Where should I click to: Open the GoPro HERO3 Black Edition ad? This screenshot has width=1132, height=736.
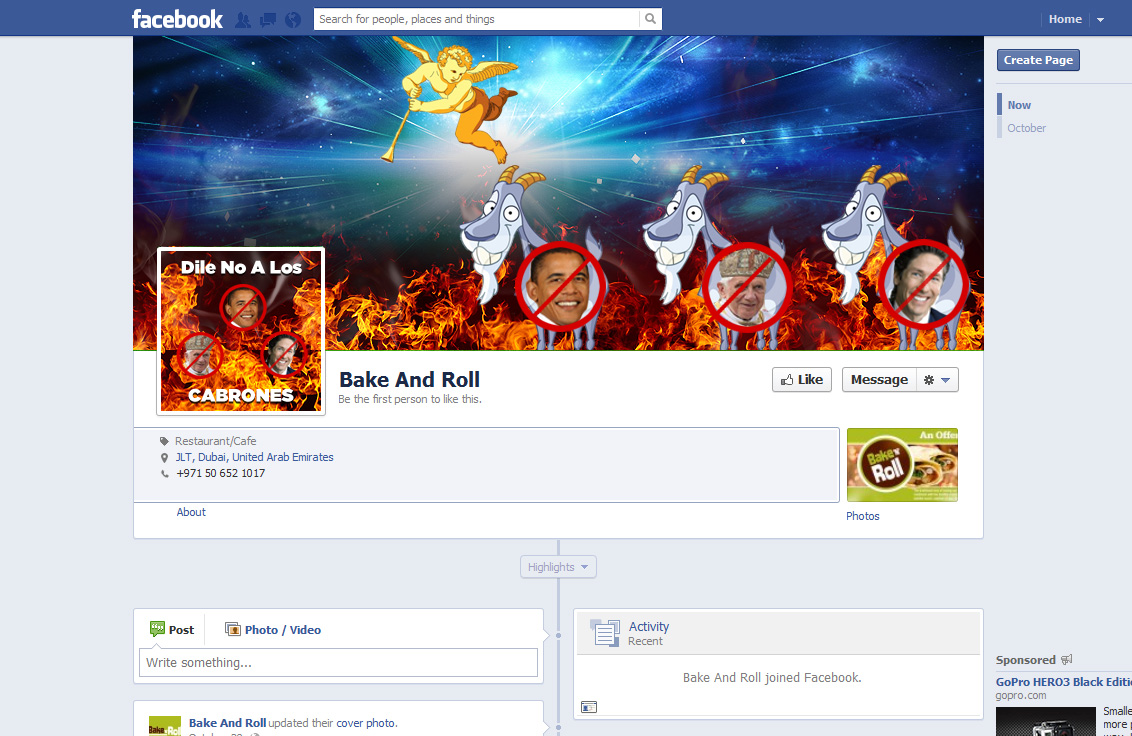tap(1063, 682)
